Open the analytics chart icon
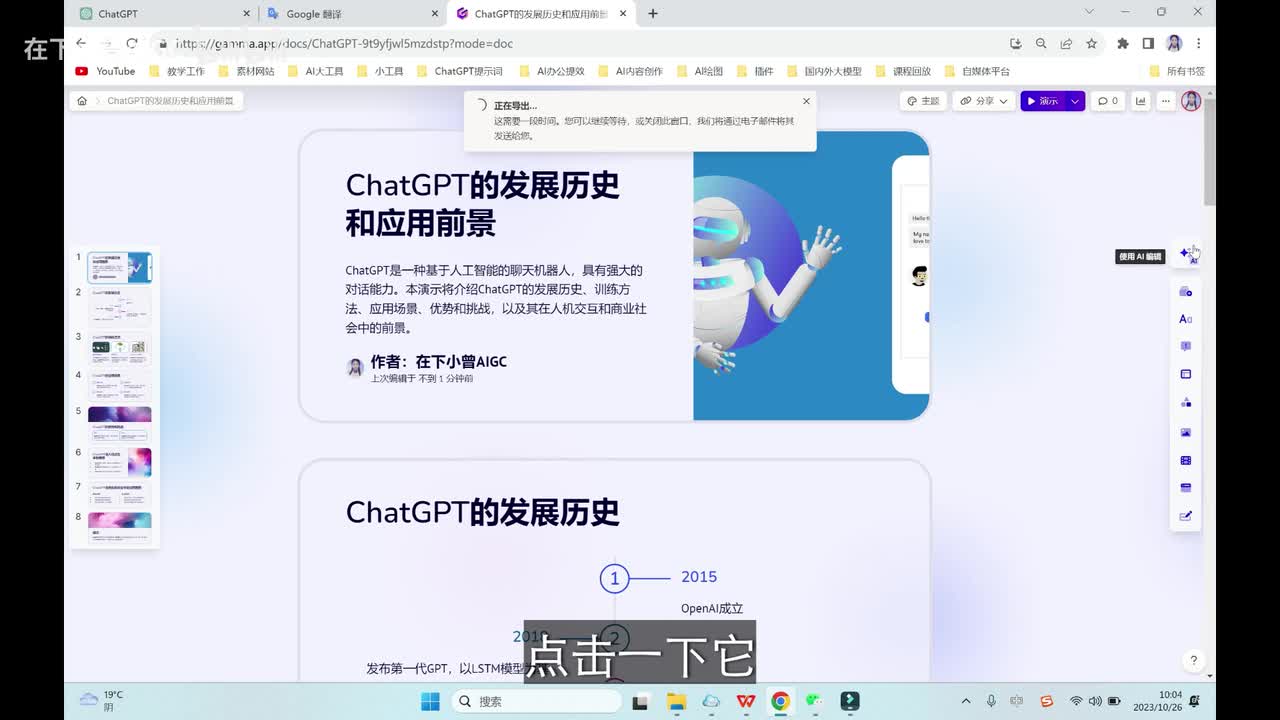Image resolution: width=1280 pixels, height=720 pixels. point(1140,101)
